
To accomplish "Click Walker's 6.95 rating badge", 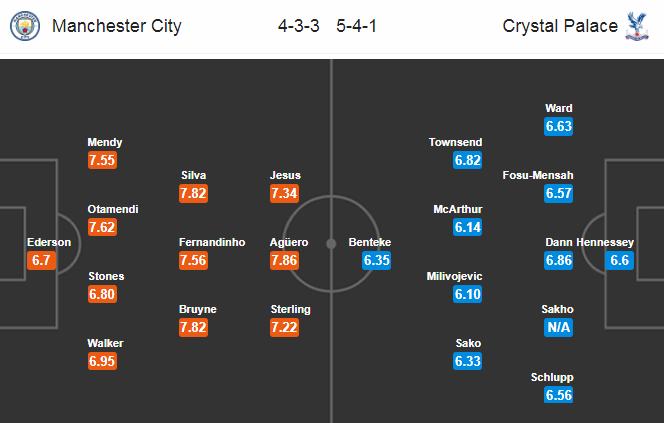I will coord(102,361).
